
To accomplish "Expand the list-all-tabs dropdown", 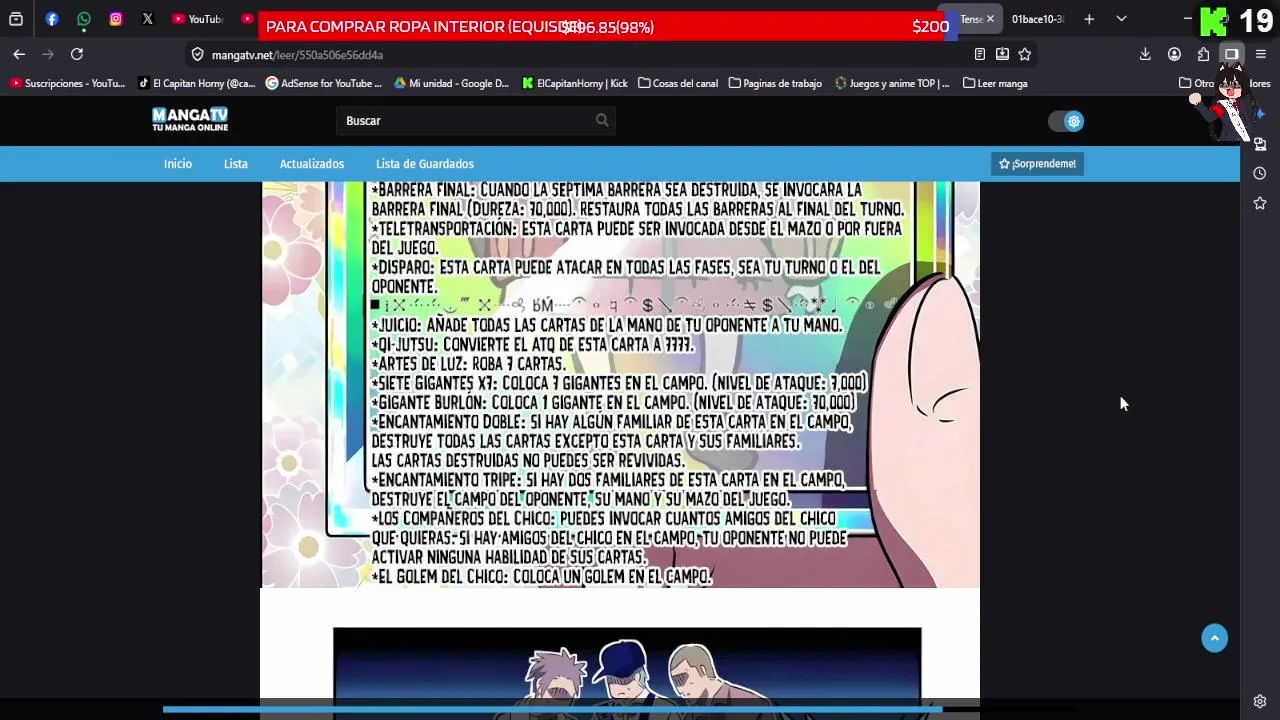I will (x=1121, y=19).
